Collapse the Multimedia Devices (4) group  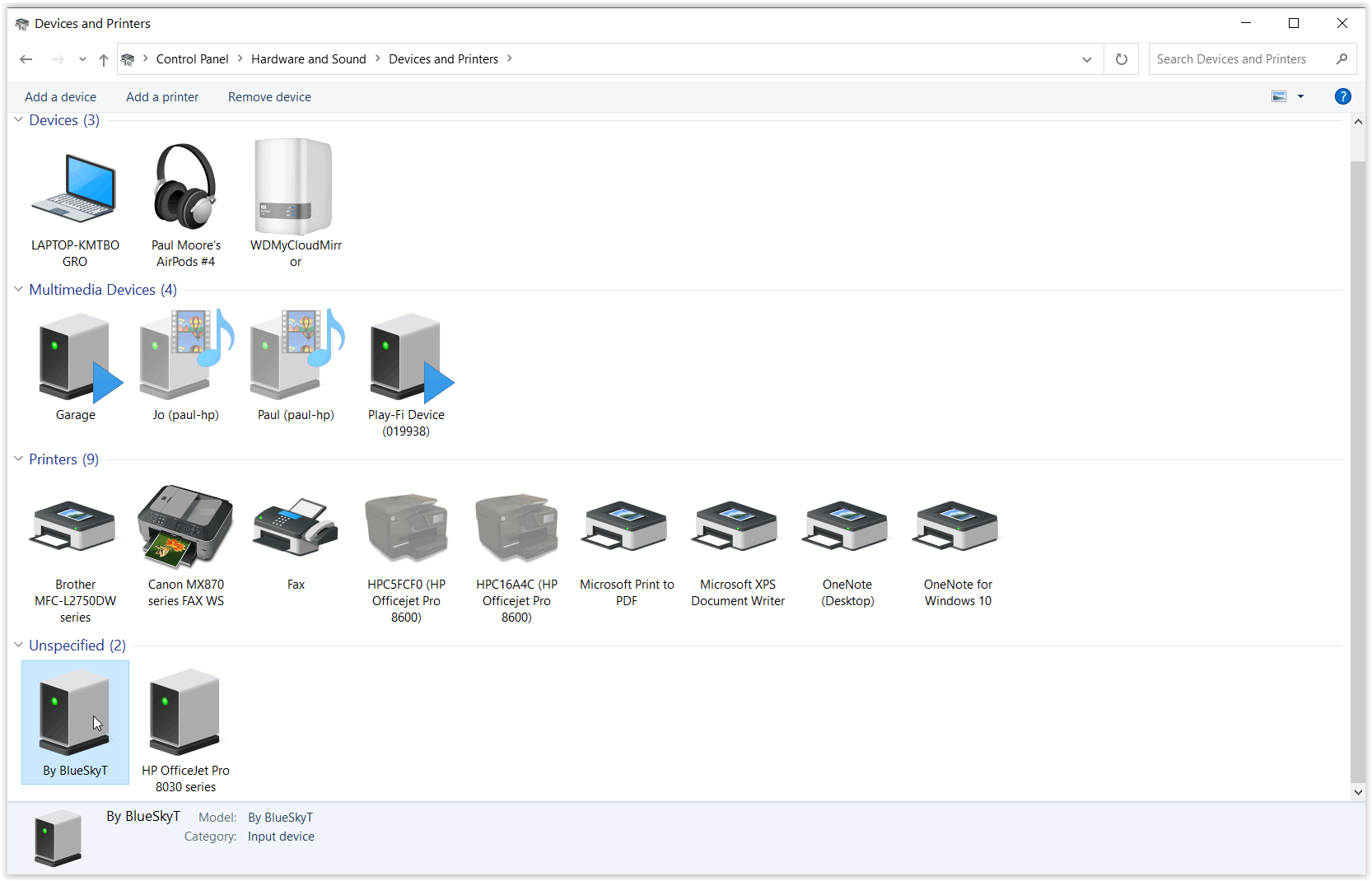click(x=18, y=290)
